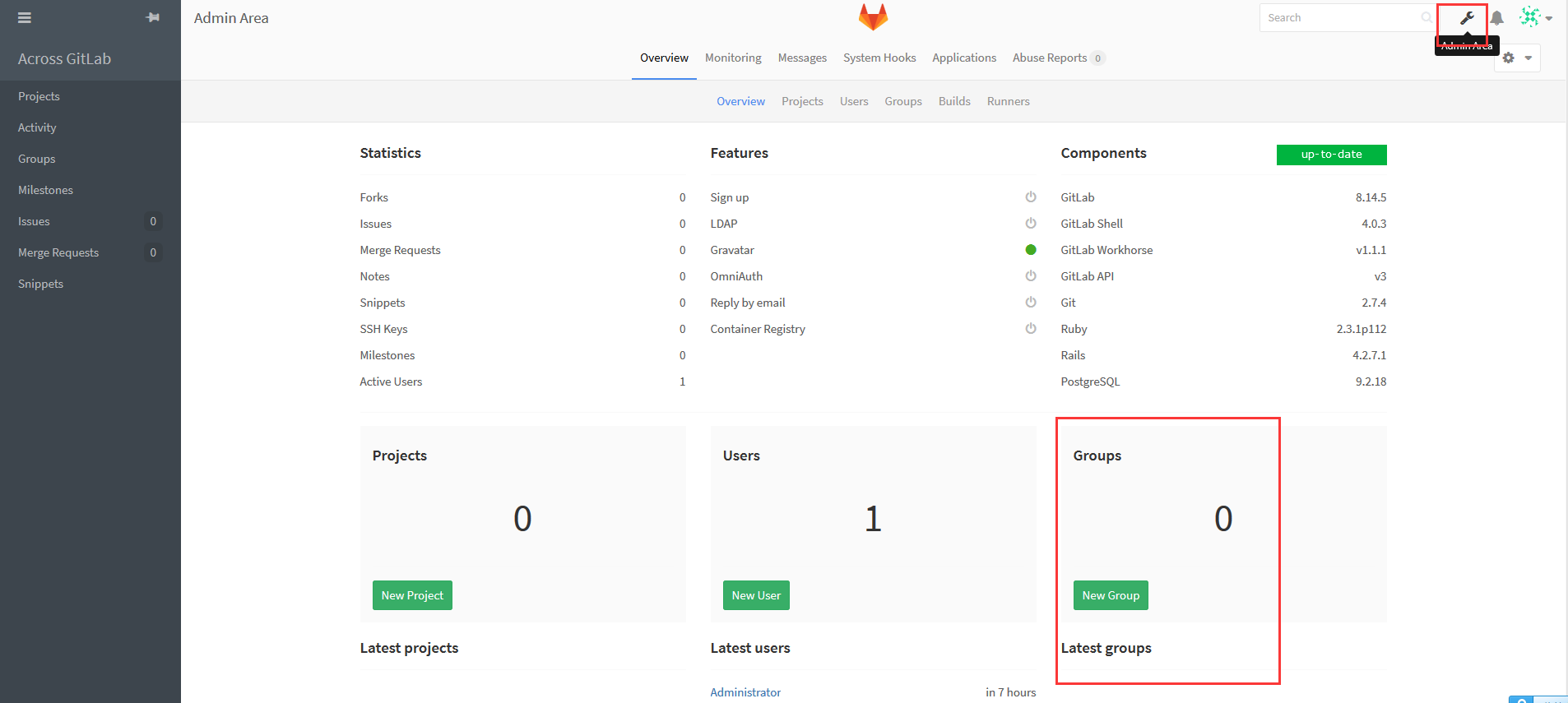Open the Messages tab
Viewport: 1568px width, 703px height.
click(x=802, y=58)
